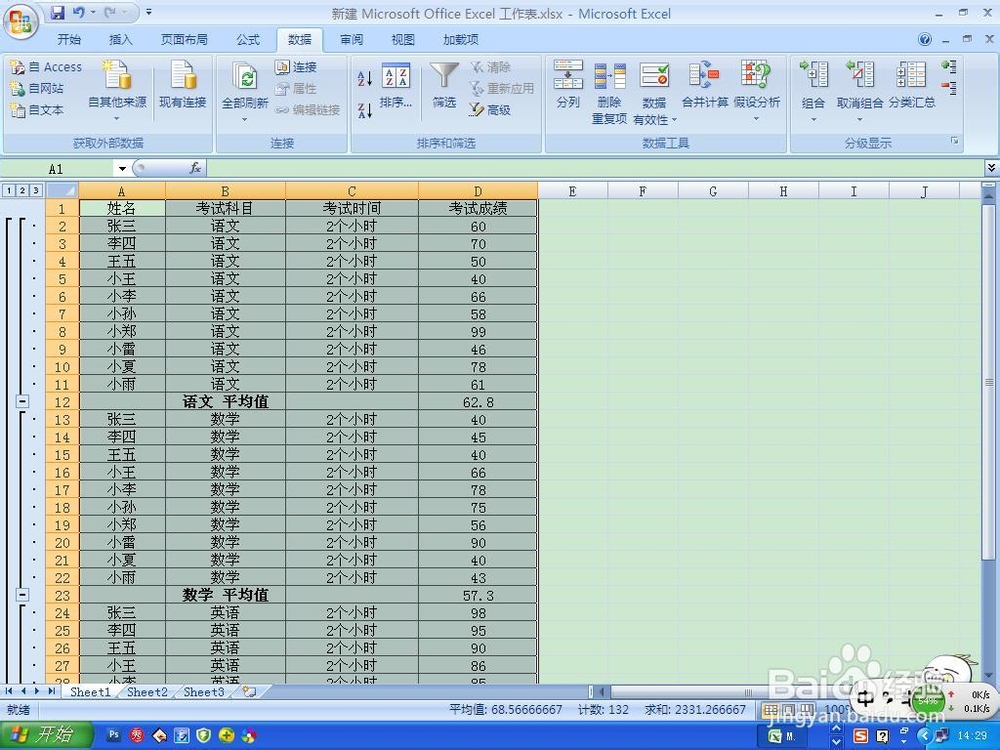The height and width of the screenshot is (750, 1000).
Task: Click Text to Columns (分列)
Action: point(568,85)
